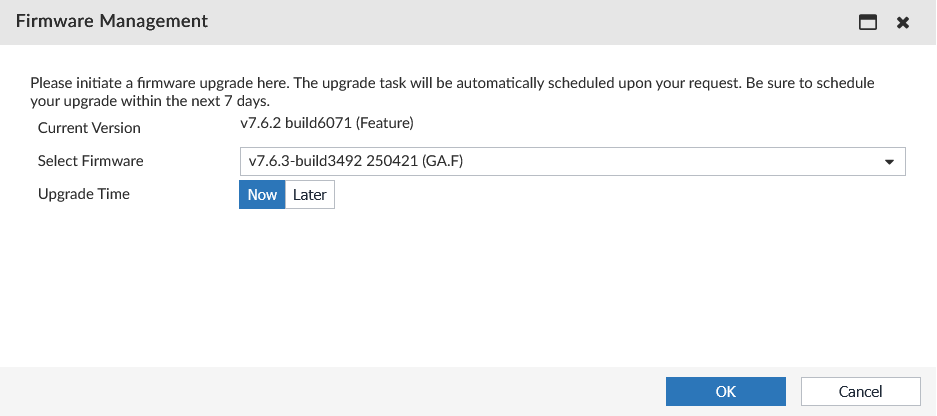The image size is (937, 416).
Task: Click the Firmware Management title text
Action: 112,21
